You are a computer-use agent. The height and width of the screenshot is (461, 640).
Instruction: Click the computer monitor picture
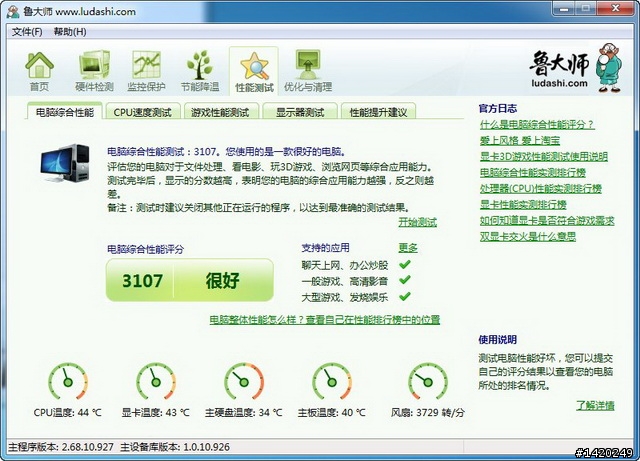(65, 163)
